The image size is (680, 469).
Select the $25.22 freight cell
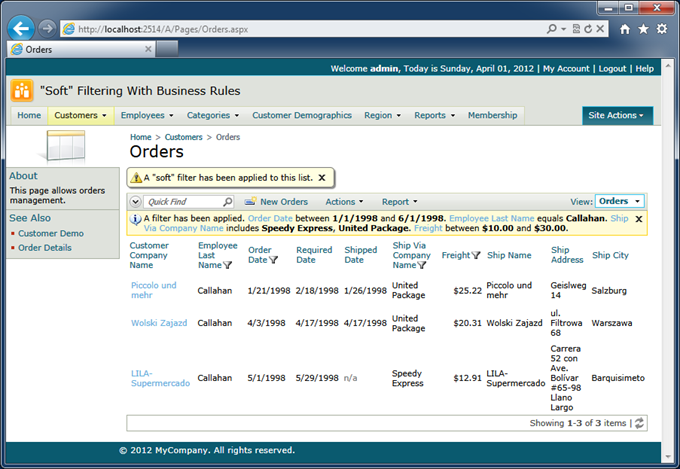pos(468,291)
